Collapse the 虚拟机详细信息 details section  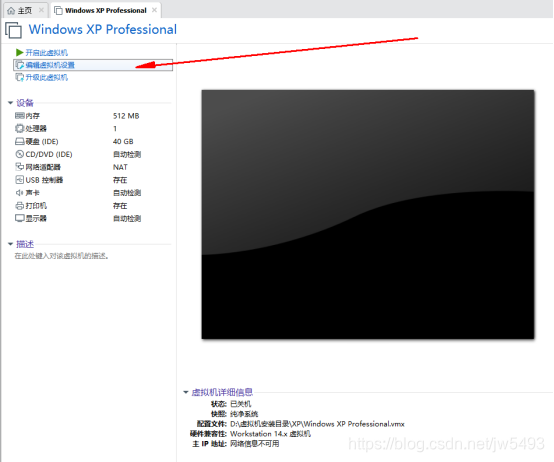click(186, 392)
